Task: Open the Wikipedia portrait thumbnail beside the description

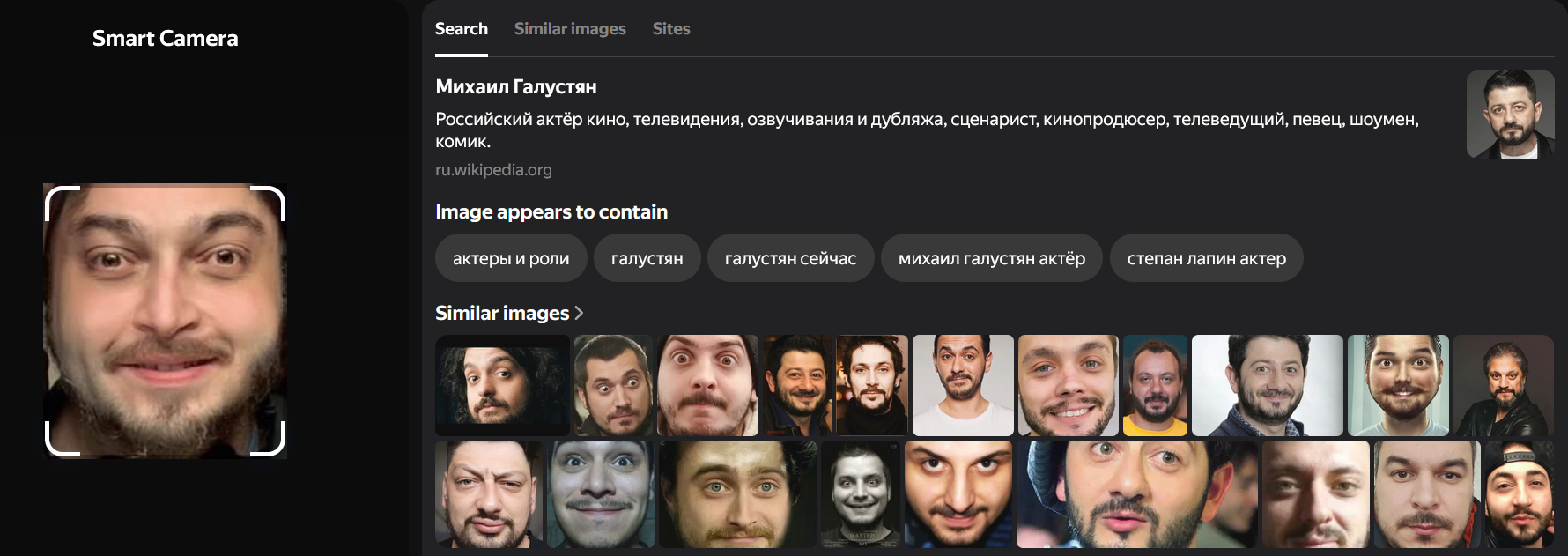Action: coord(1510,115)
